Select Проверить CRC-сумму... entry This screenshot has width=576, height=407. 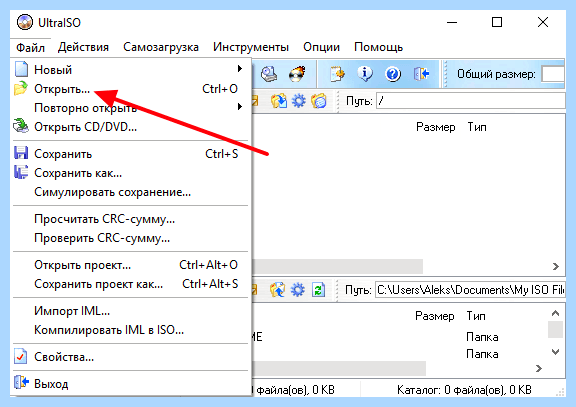pyautogui.click(x=130, y=238)
